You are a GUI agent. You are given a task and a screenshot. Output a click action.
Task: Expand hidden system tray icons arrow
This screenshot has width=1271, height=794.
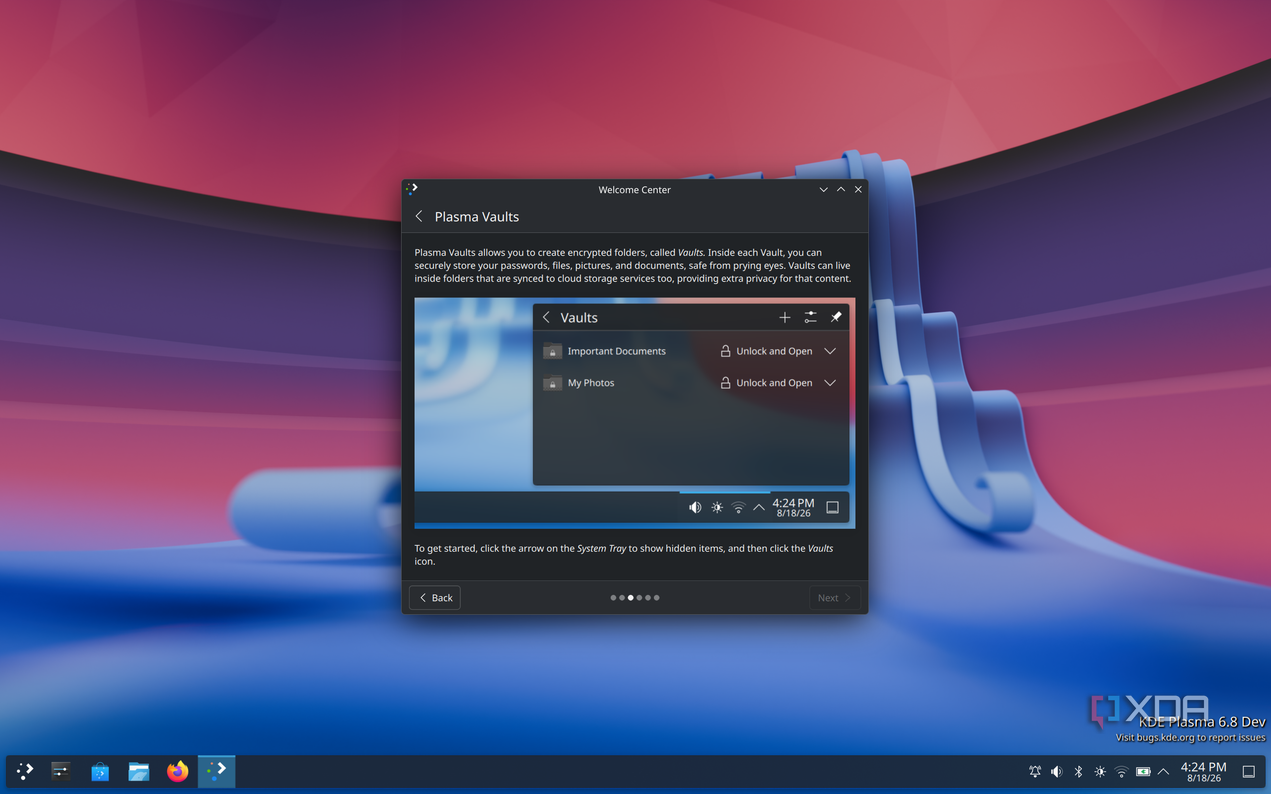[x=1163, y=772]
